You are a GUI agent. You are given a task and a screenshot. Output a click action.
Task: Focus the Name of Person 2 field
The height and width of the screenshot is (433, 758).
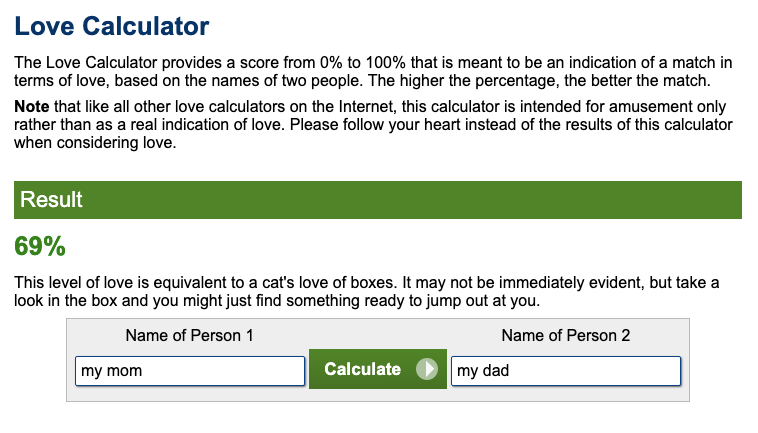(x=566, y=371)
